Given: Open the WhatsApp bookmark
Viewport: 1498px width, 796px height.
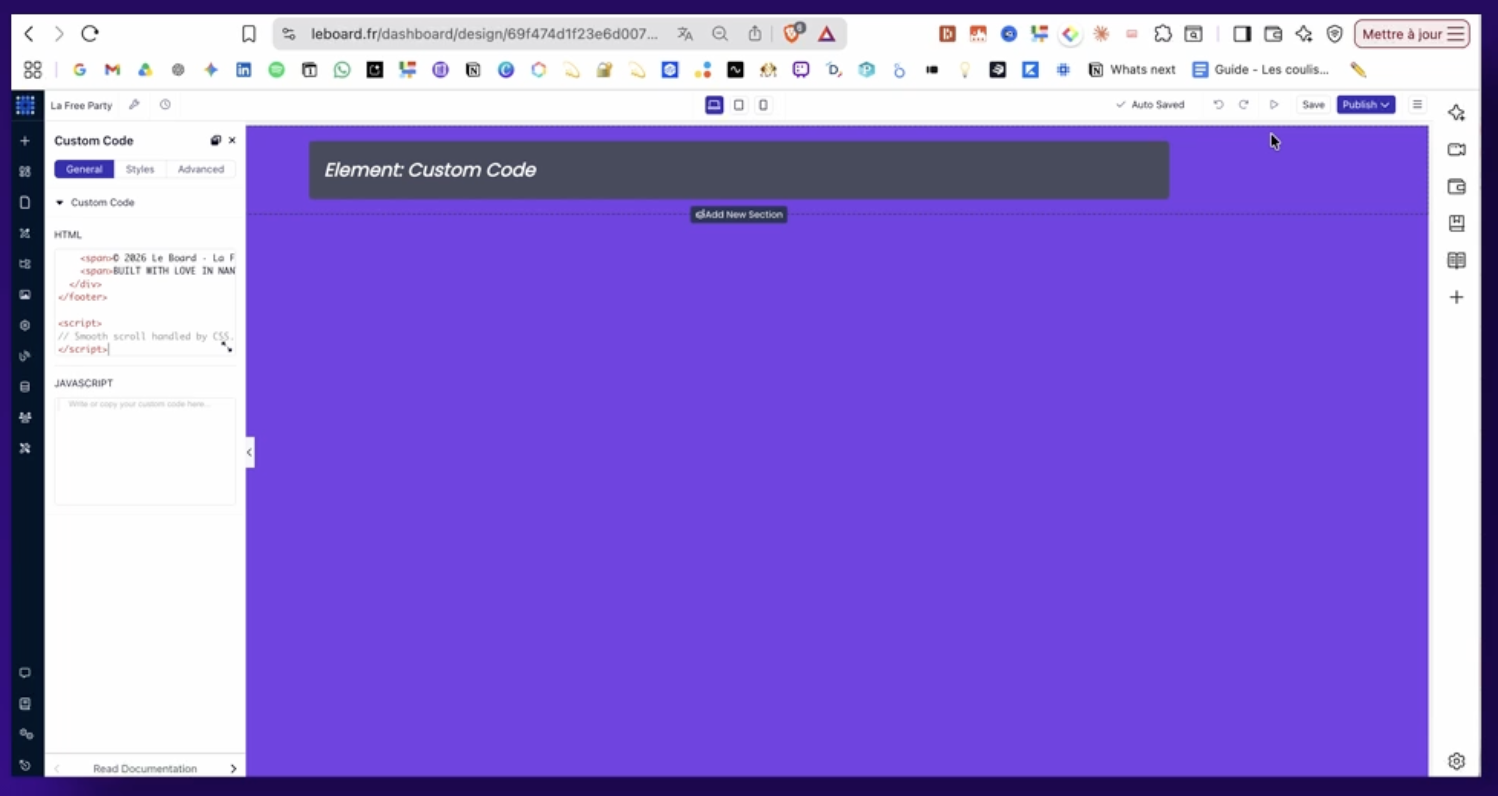Looking at the screenshot, I should click(343, 70).
